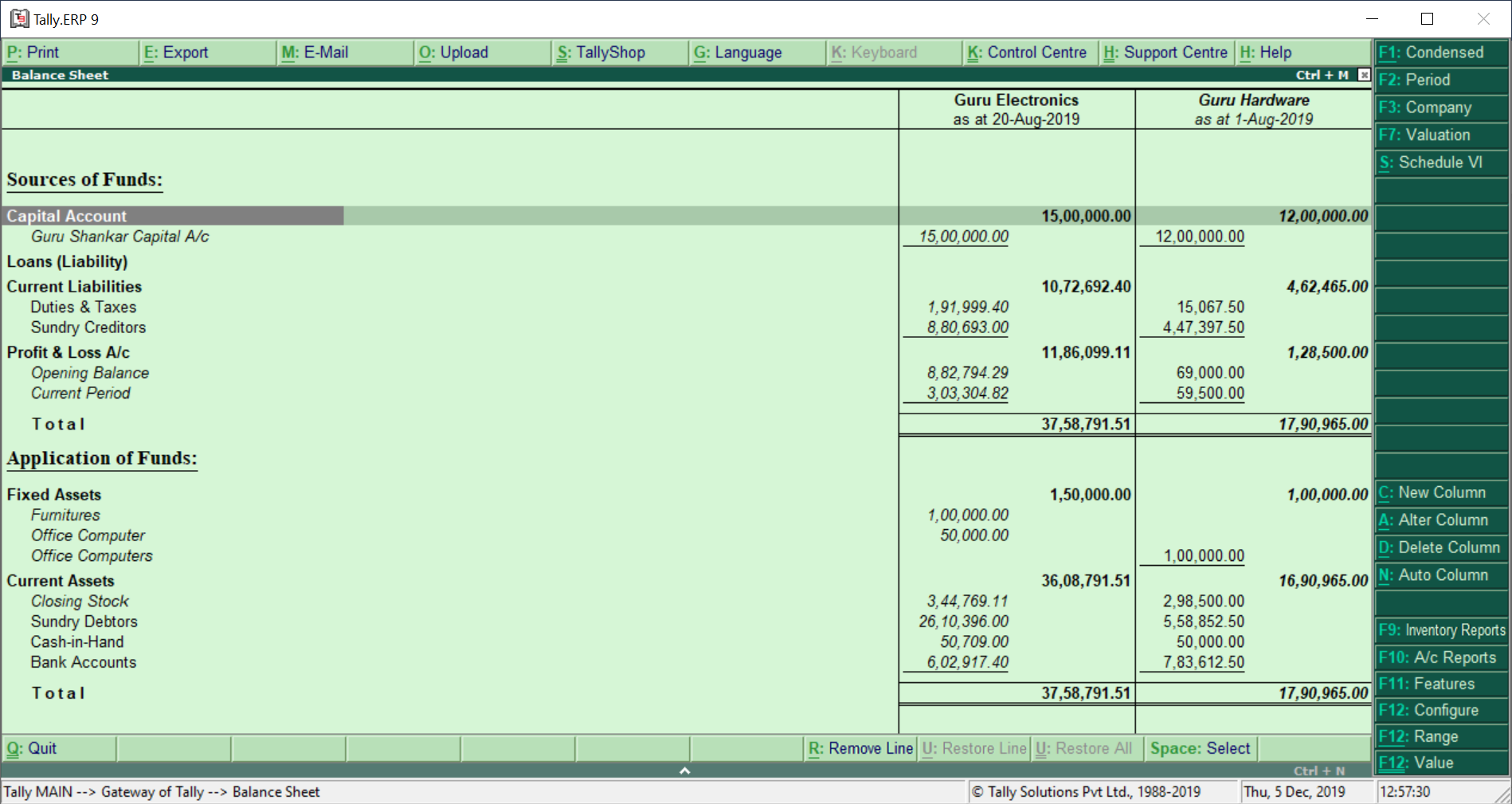The width and height of the screenshot is (1512, 804).
Task: Open the Tally.ERP 9 application icon menu
Action: [18, 18]
